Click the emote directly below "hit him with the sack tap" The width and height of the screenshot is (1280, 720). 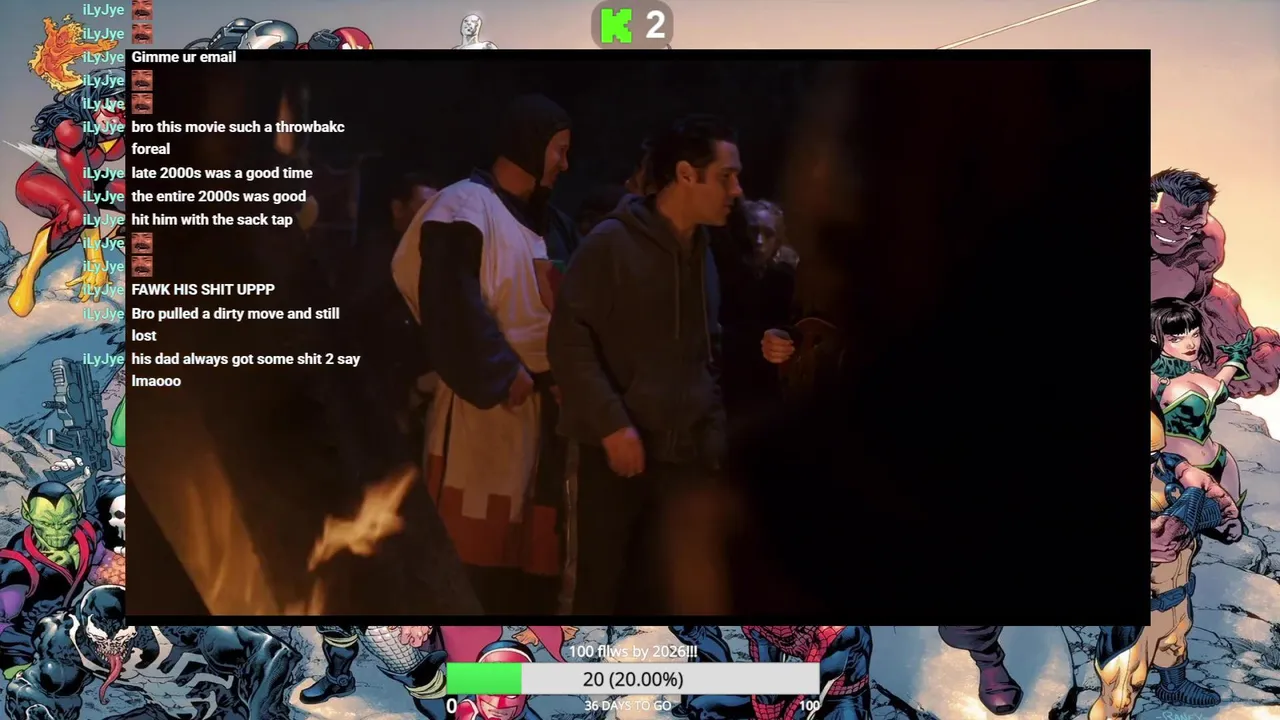pyautogui.click(x=142, y=243)
